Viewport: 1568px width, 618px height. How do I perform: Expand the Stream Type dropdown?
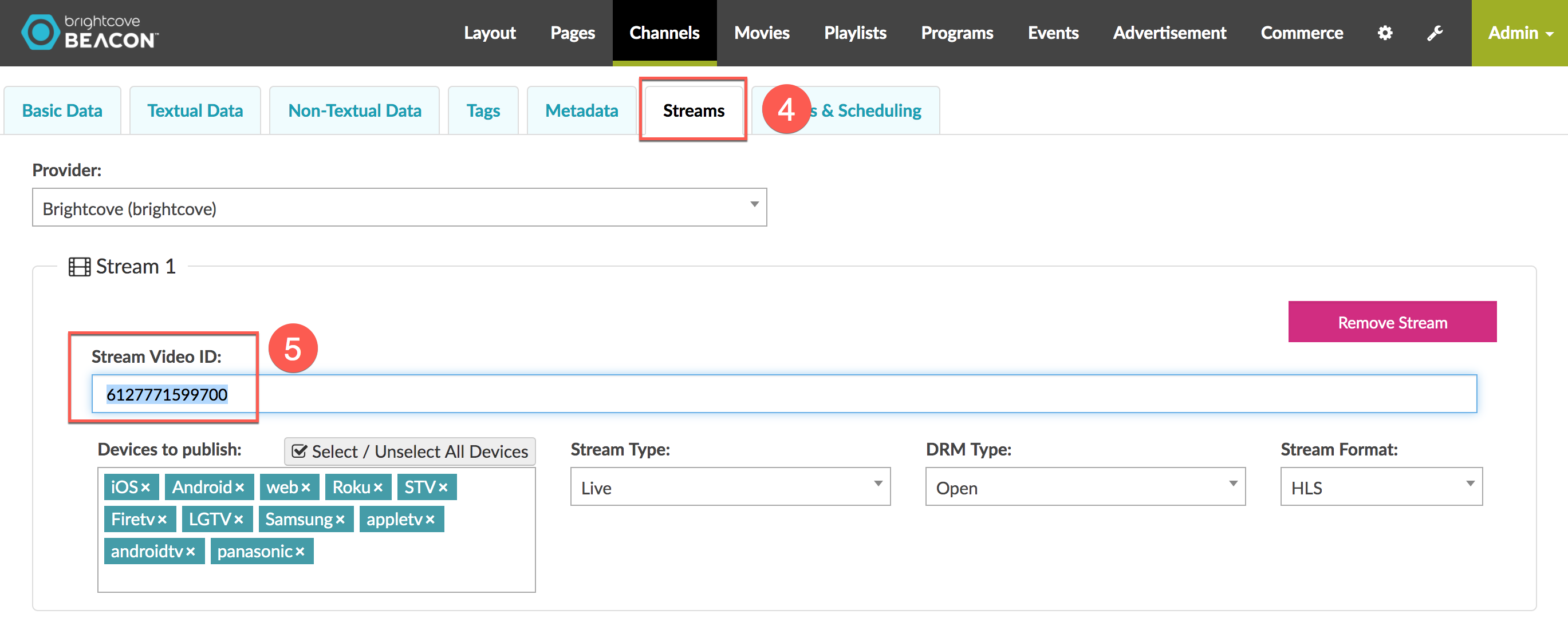point(730,486)
